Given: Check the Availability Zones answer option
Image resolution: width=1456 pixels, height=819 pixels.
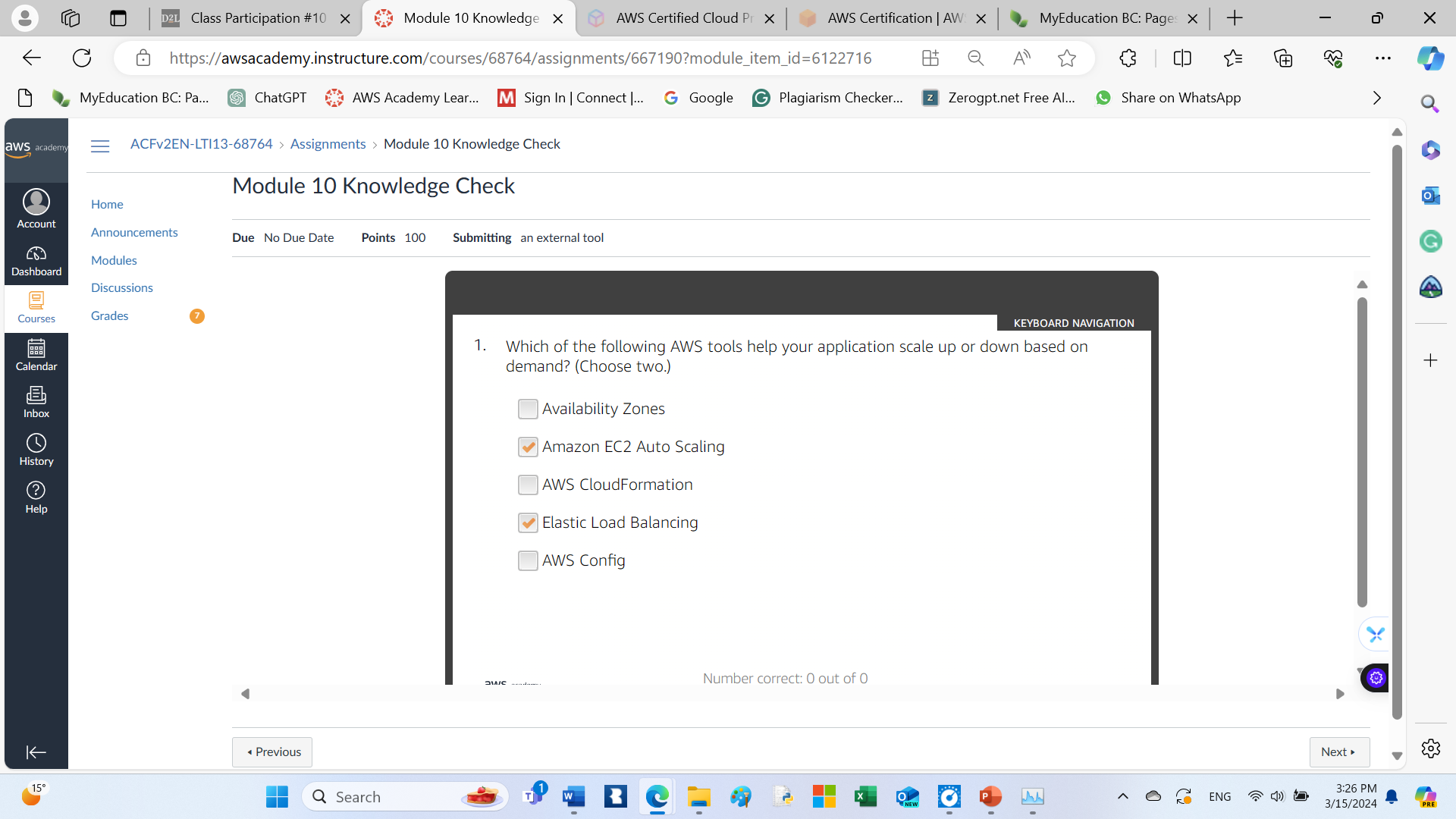Looking at the screenshot, I should pos(529,409).
